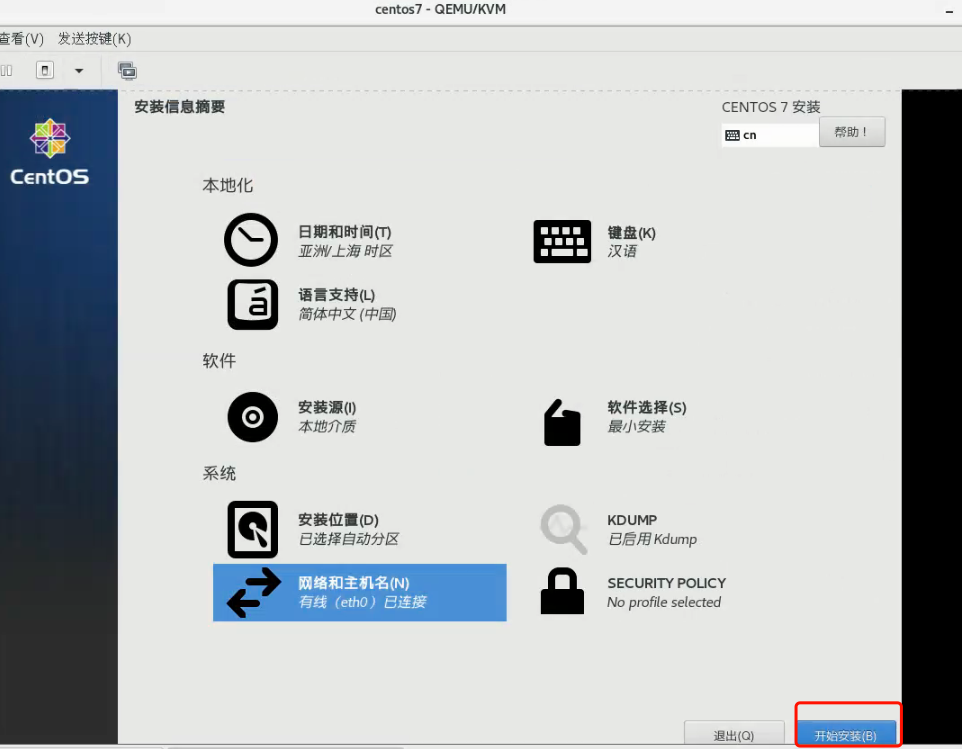The height and width of the screenshot is (749, 962).
Task: Select 安装位置(D) label
Action: (x=338, y=520)
